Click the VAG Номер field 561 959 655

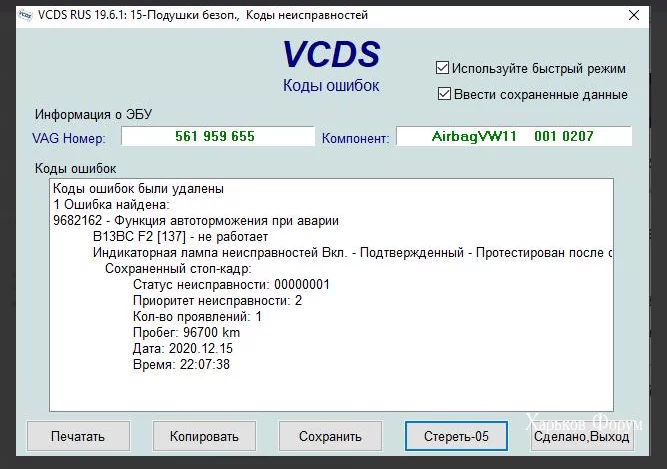tap(218, 136)
